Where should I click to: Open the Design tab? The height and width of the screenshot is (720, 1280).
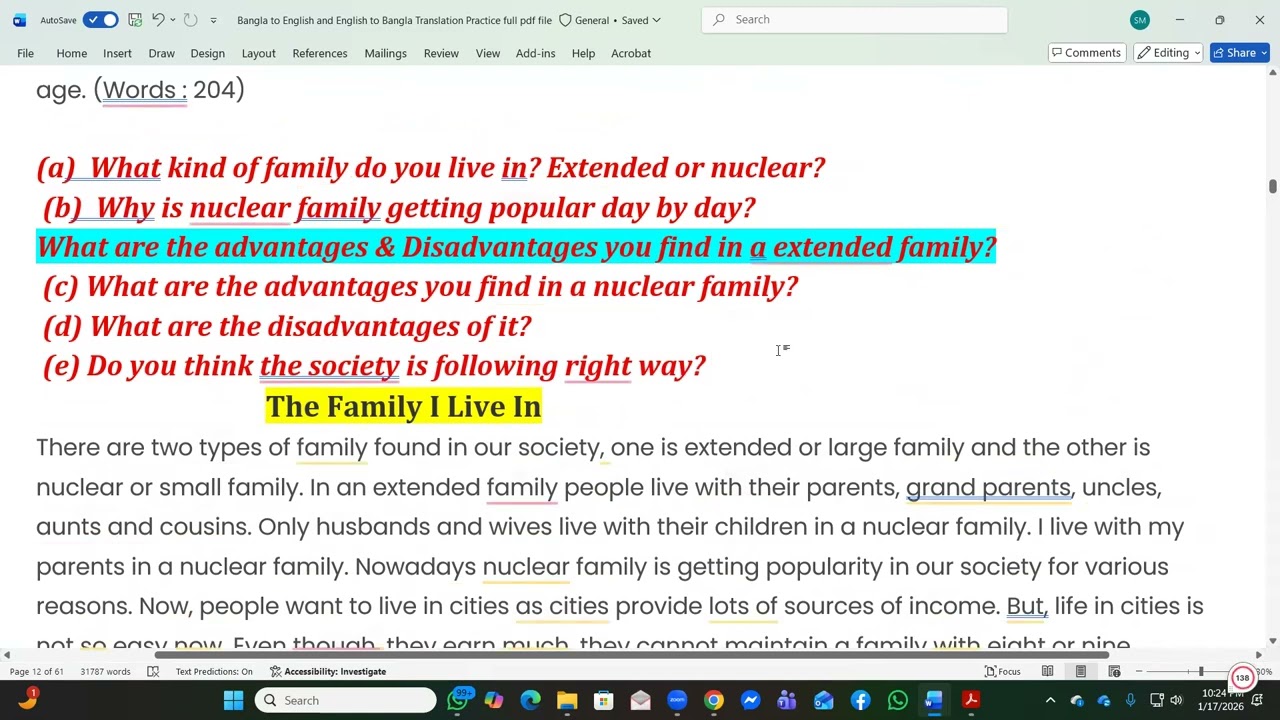(x=207, y=53)
